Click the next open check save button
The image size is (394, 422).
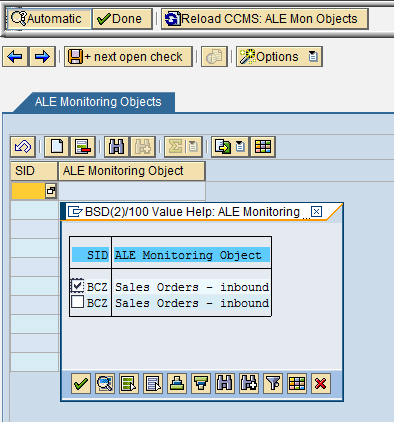coord(128,57)
